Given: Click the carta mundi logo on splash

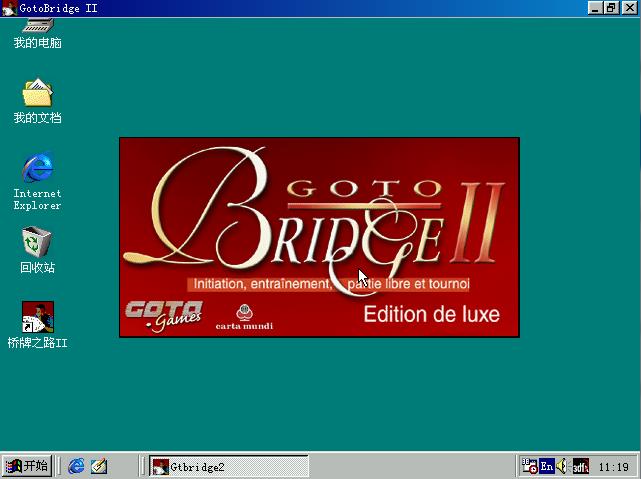Looking at the screenshot, I should tap(244, 318).
